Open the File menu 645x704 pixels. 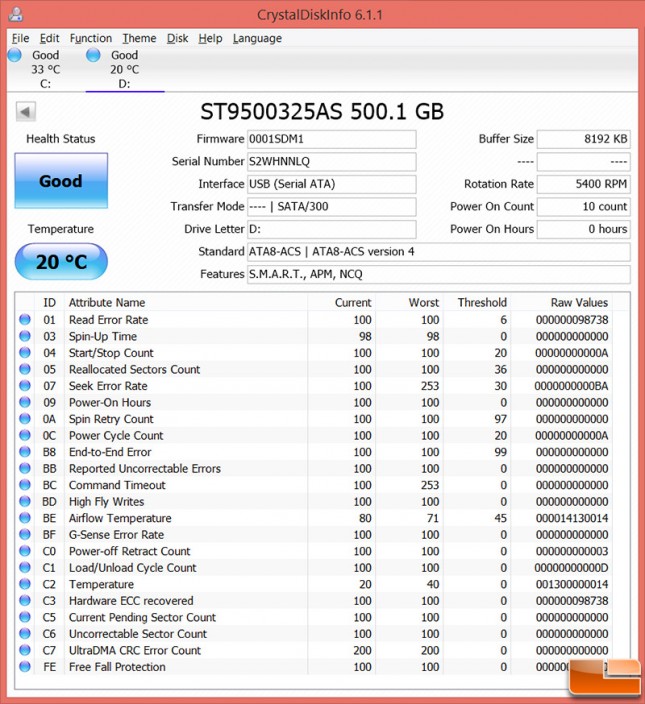click(20, 39)
